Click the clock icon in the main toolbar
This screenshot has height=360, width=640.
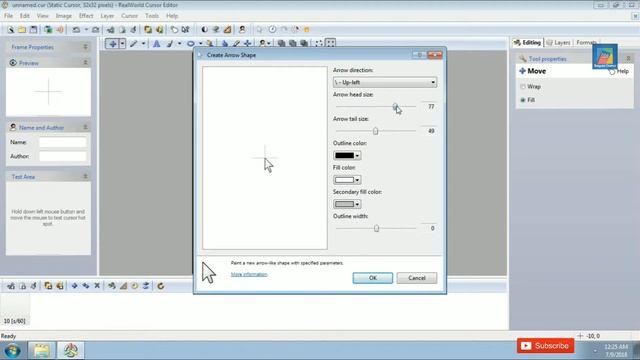click(272, 29)
